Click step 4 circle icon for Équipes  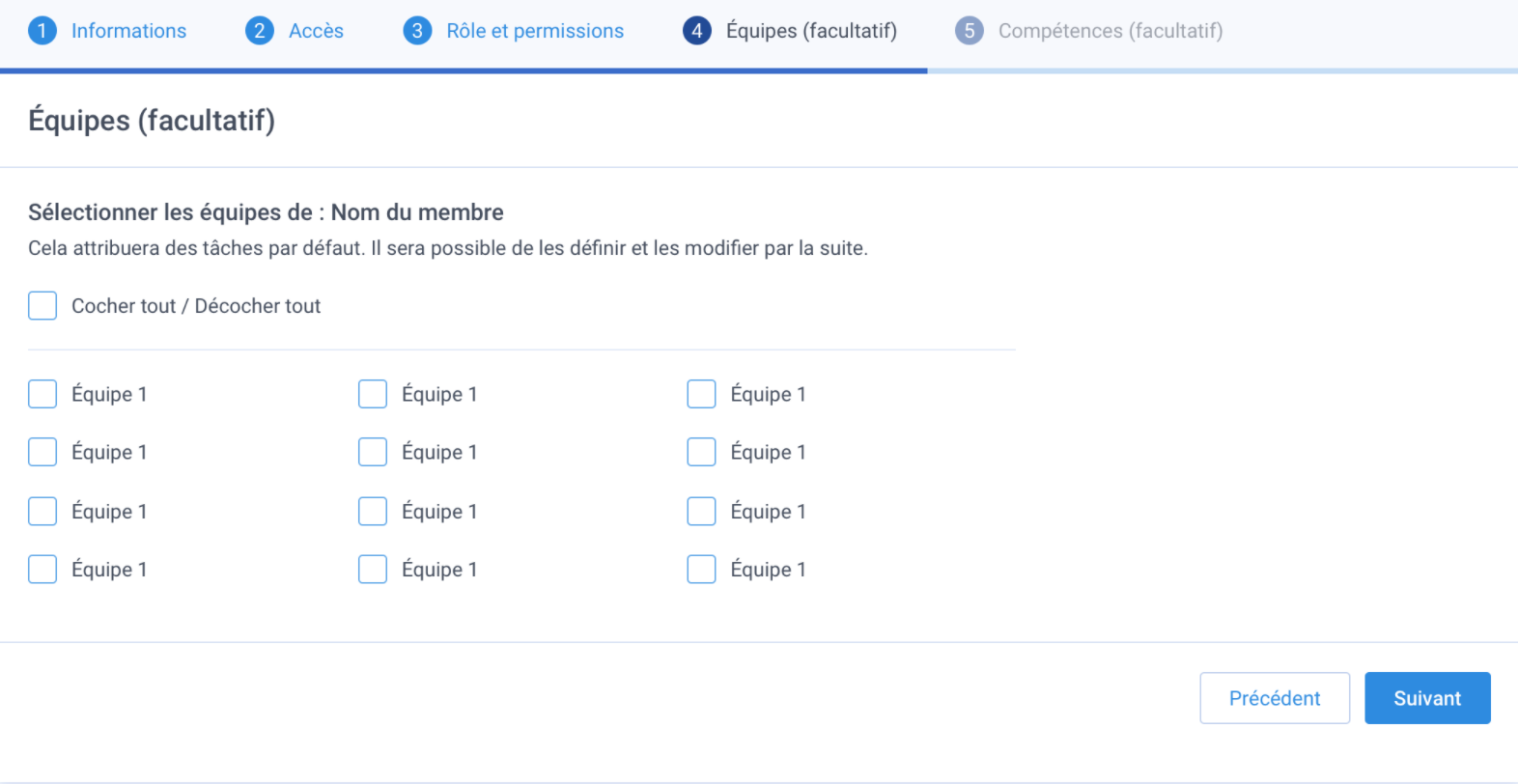click(x=697, y=31)
